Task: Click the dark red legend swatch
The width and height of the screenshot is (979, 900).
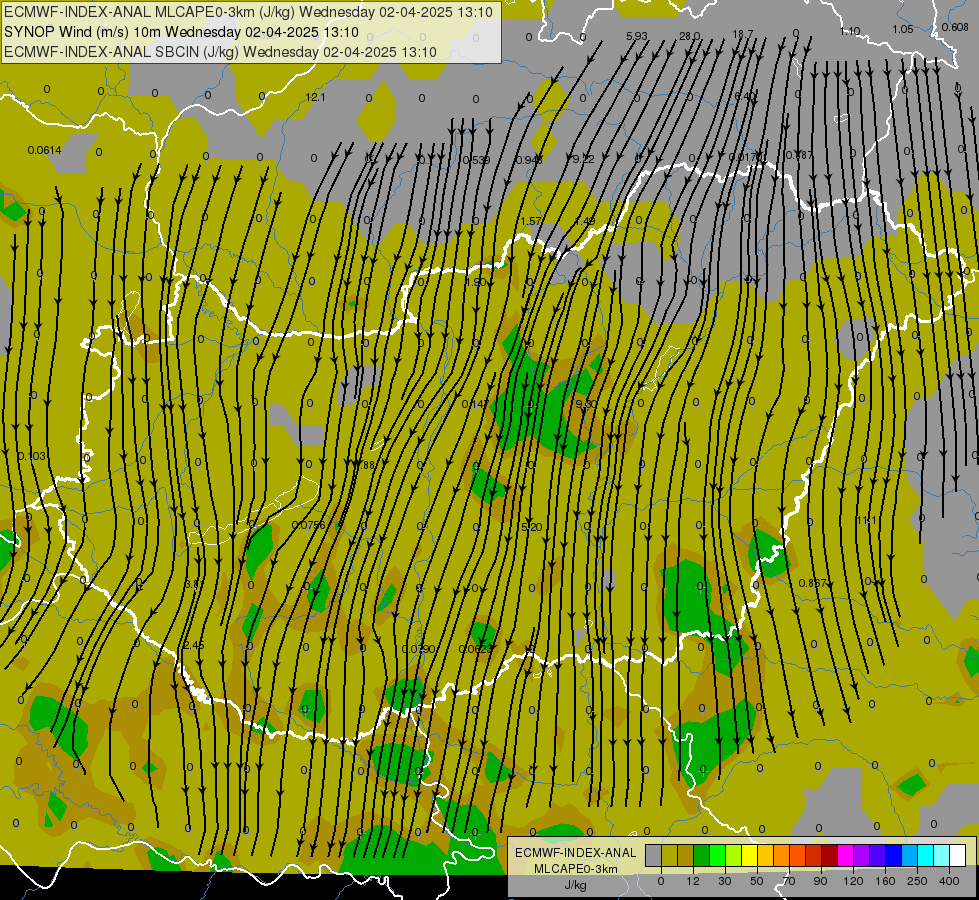Action: coord(830,855)
